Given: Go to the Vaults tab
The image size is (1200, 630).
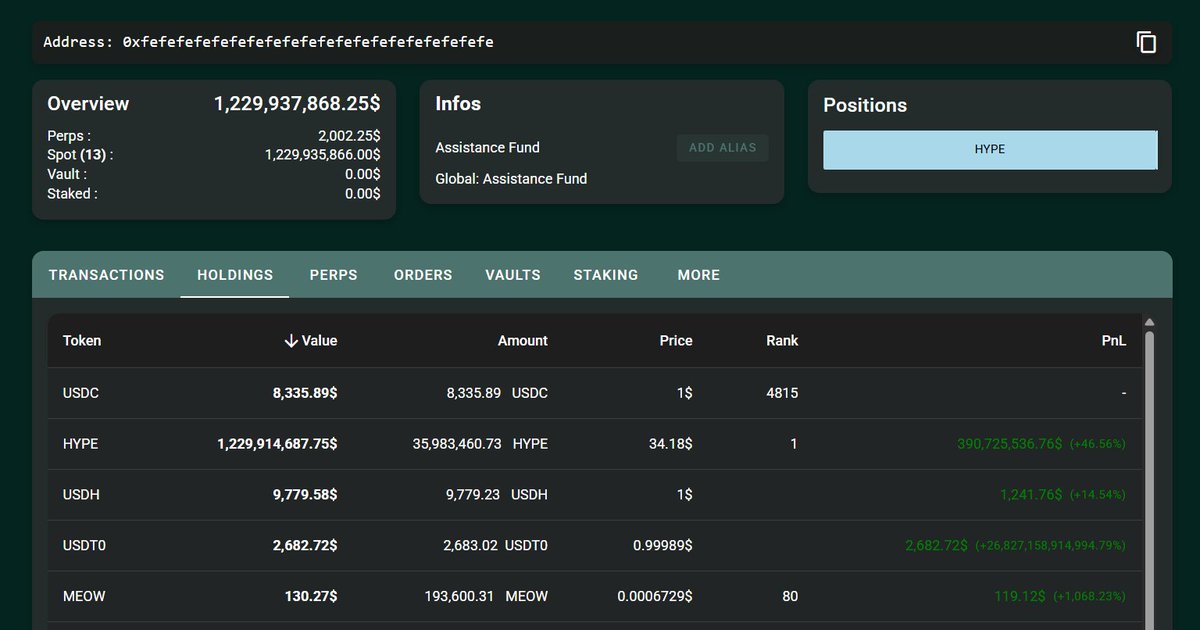Looking at the screenshot, I should 513,275.
